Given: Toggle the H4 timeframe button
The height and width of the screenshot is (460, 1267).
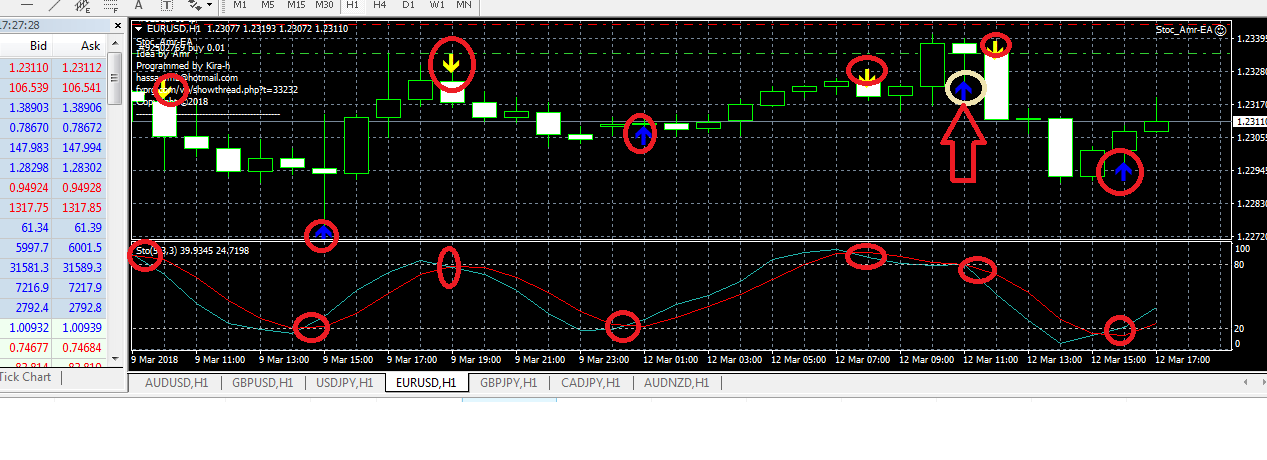Looking at the screenshot, I should coord(381,5).
